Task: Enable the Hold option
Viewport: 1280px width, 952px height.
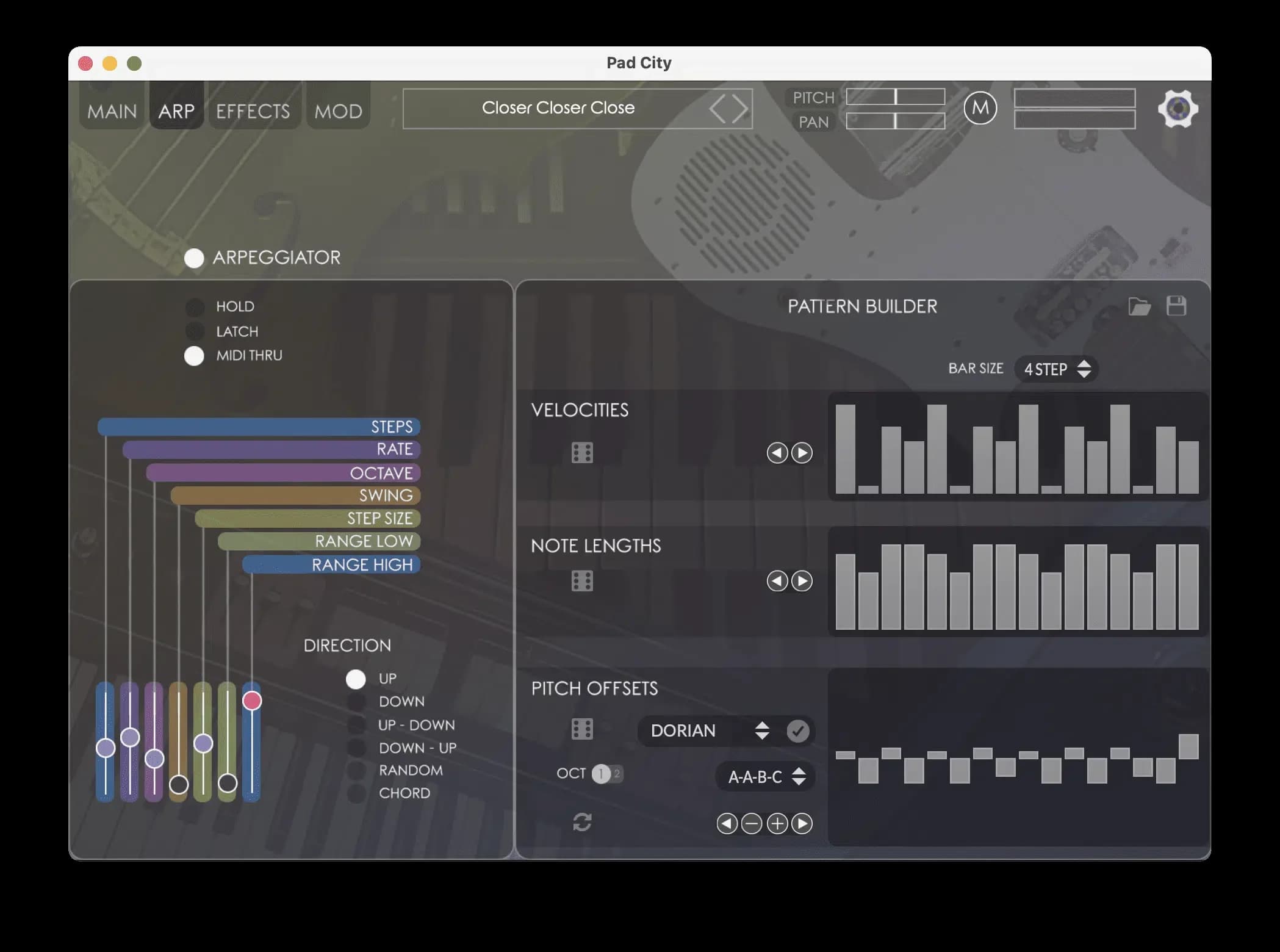Action: point(195,307)
